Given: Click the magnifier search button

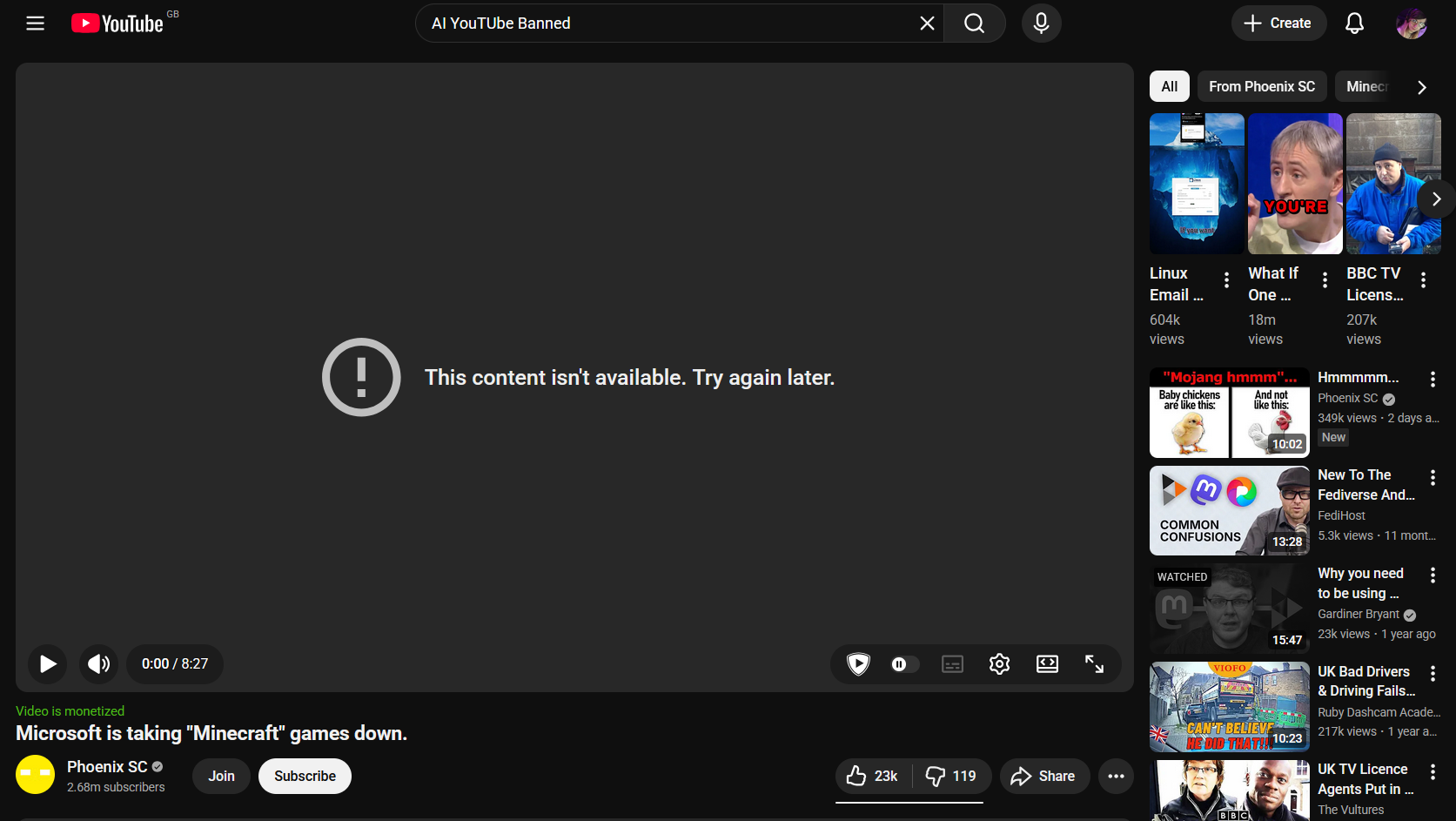Looking at the screenshot, I should coord(975,24).
